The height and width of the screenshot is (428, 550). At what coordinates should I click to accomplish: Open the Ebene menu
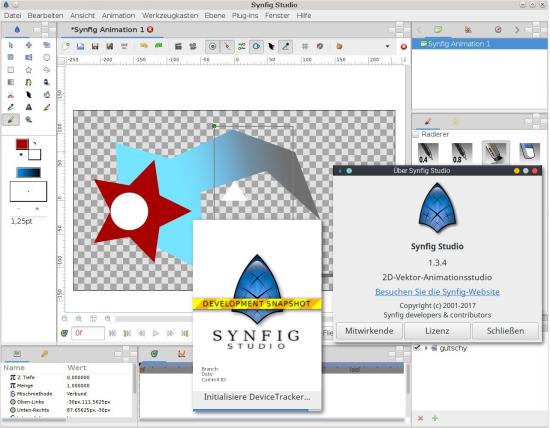215,15
